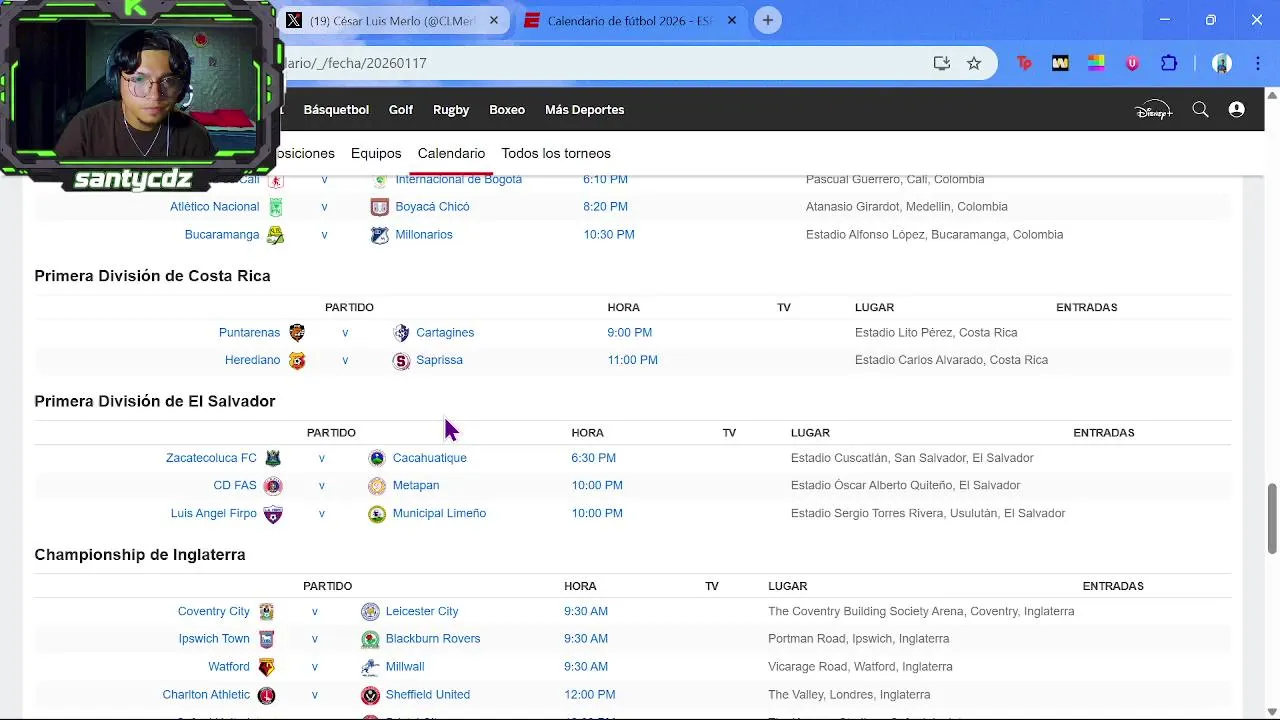
Task: Click the 'Primera División de Costa Rica' heading
Action: tap(152, 276)
